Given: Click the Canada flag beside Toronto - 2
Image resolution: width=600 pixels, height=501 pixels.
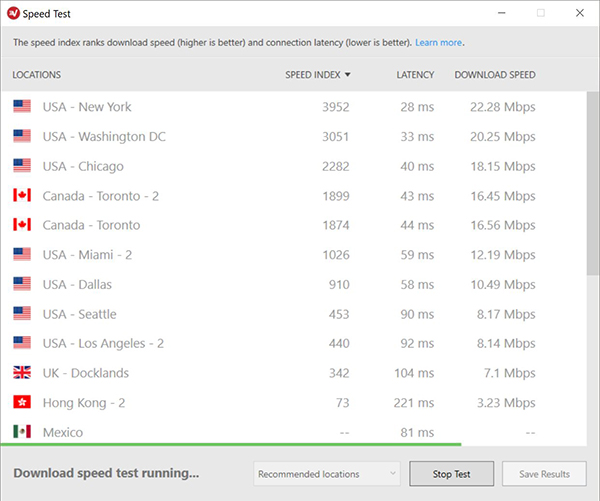Looking at the screenshot, I should tap(22, 196).
